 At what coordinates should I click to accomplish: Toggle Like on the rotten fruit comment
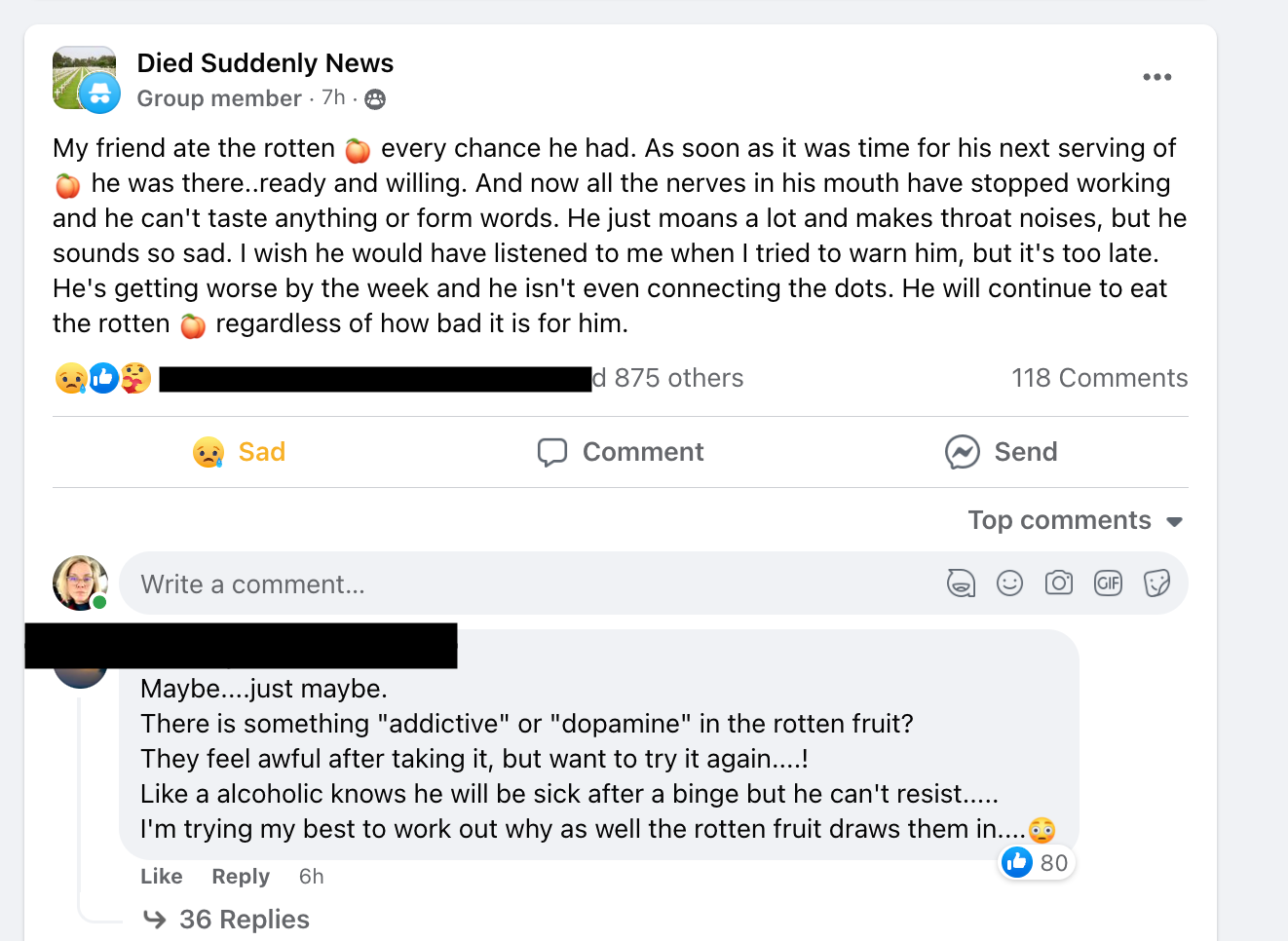pyautogui.click(x=161, y=876)
